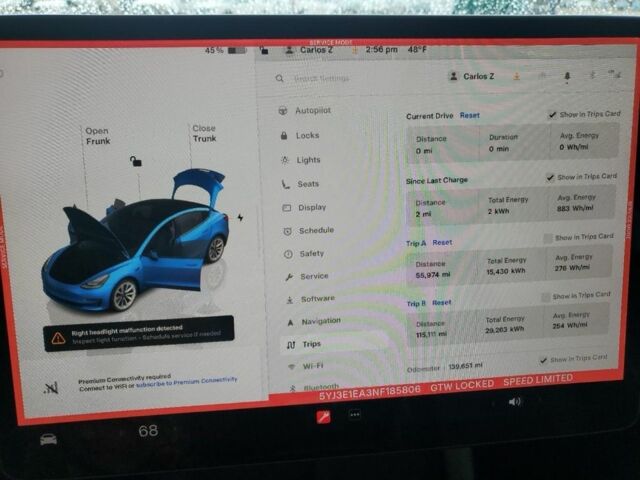Click the no-connectivity signal icon
The height and width of the screenshot is (480, 640).
coord(51,388)
